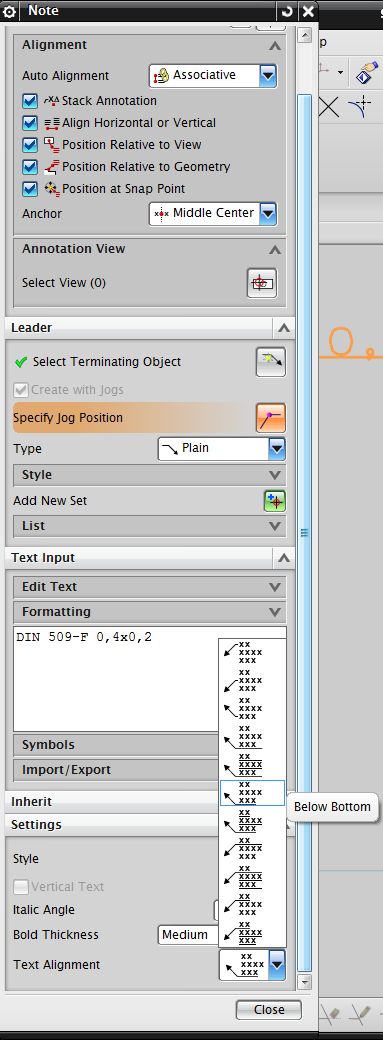Select the Below Bottom text alignment option

pyautogui.click(x=252, y=793)
